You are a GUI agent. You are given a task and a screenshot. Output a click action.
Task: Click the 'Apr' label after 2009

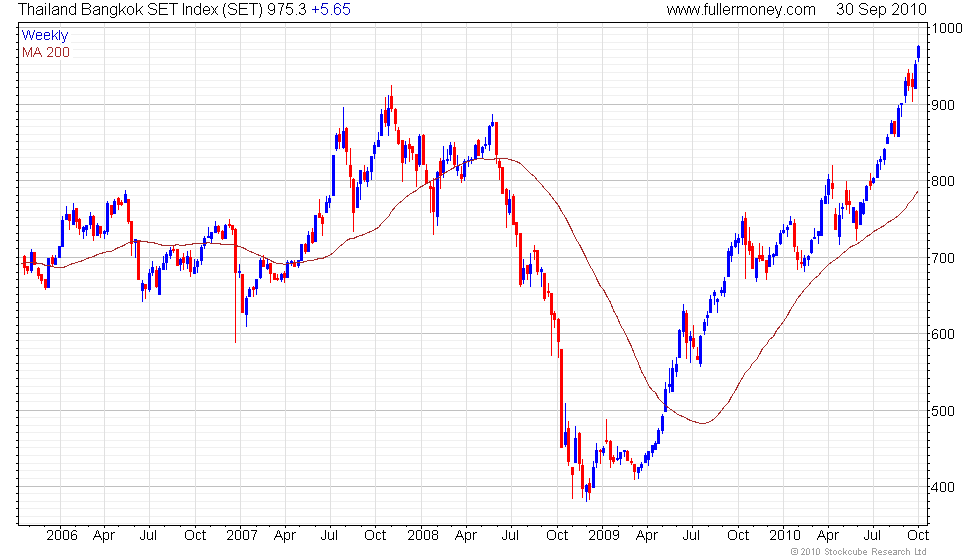click(647, 536)
